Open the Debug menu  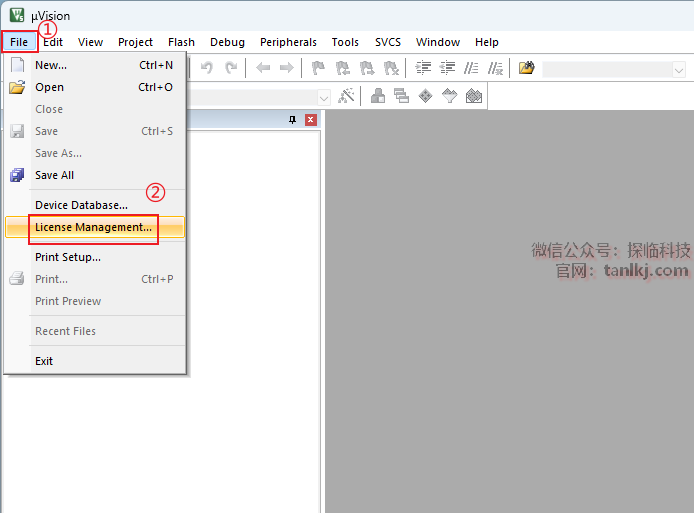pyautogui.click(x=227, y=42)
